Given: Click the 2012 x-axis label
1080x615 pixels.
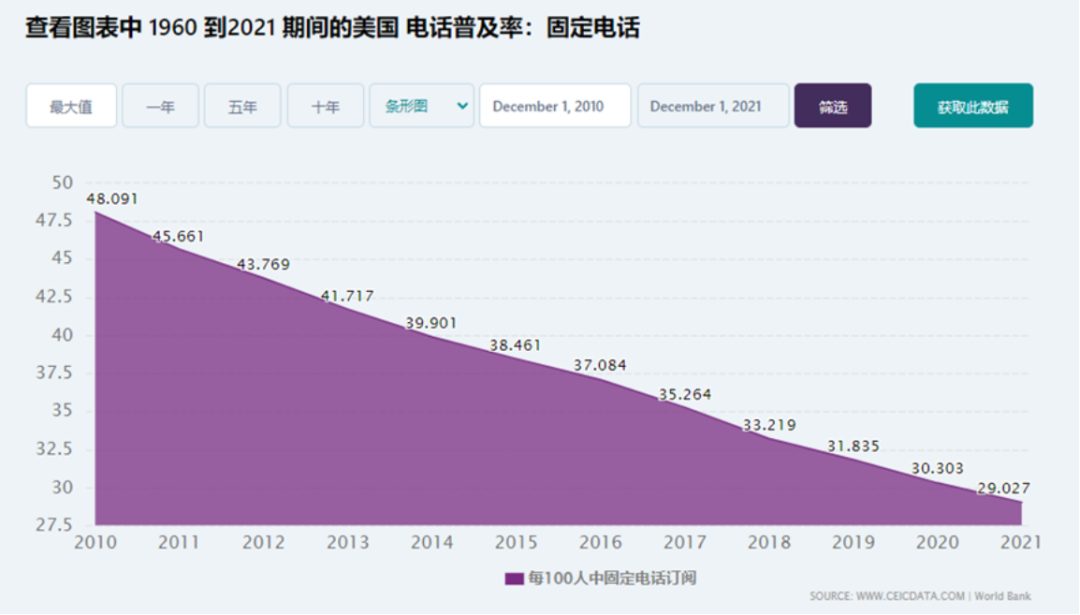Looking at the screenshot, I should coord(263,543).
